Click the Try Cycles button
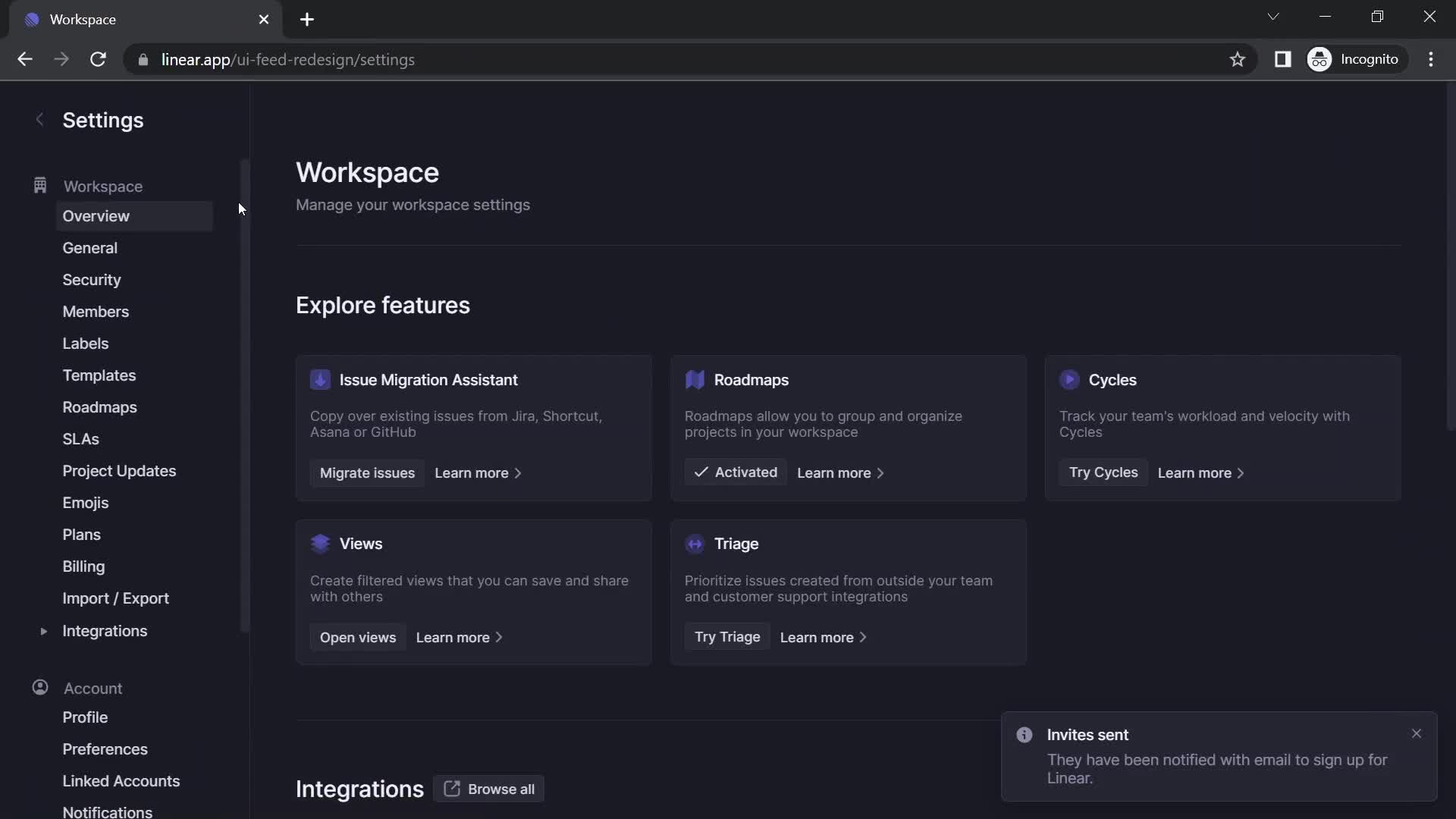The width and height of the screenshot is (1456, 819). click(x=1103, y=472)
